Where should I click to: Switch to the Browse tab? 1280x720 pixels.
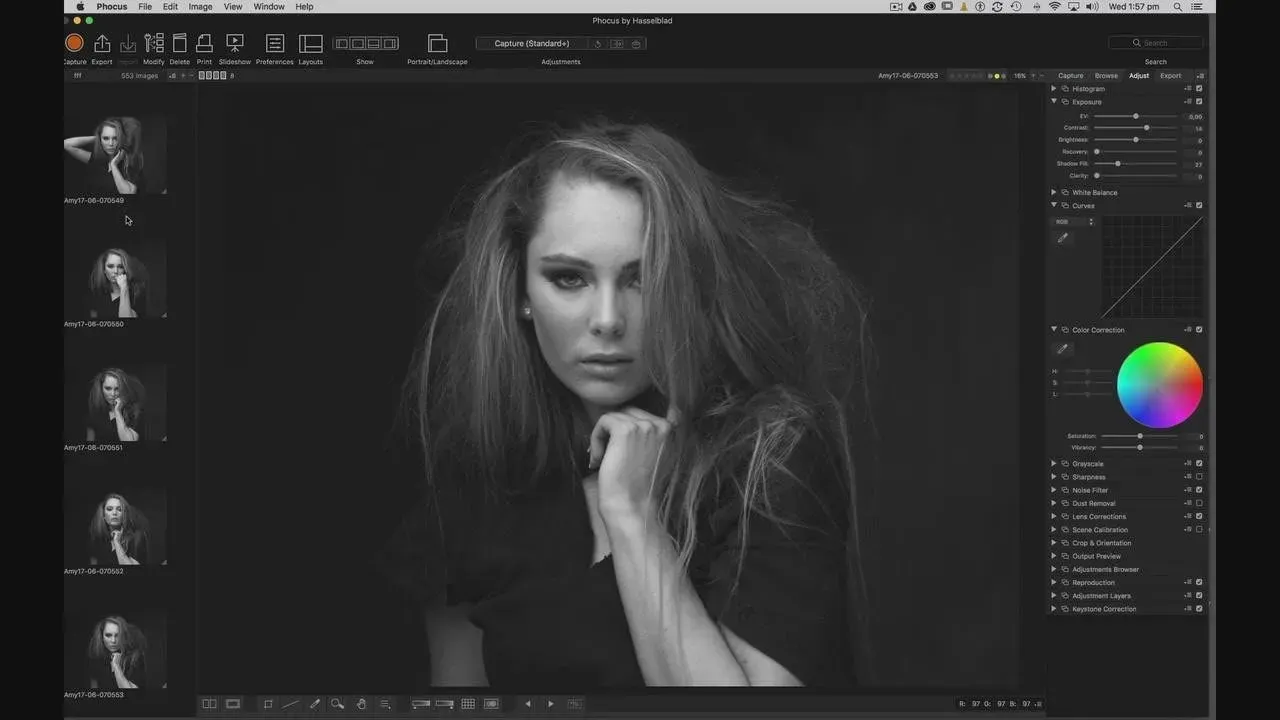click(x=1106, y=76)
